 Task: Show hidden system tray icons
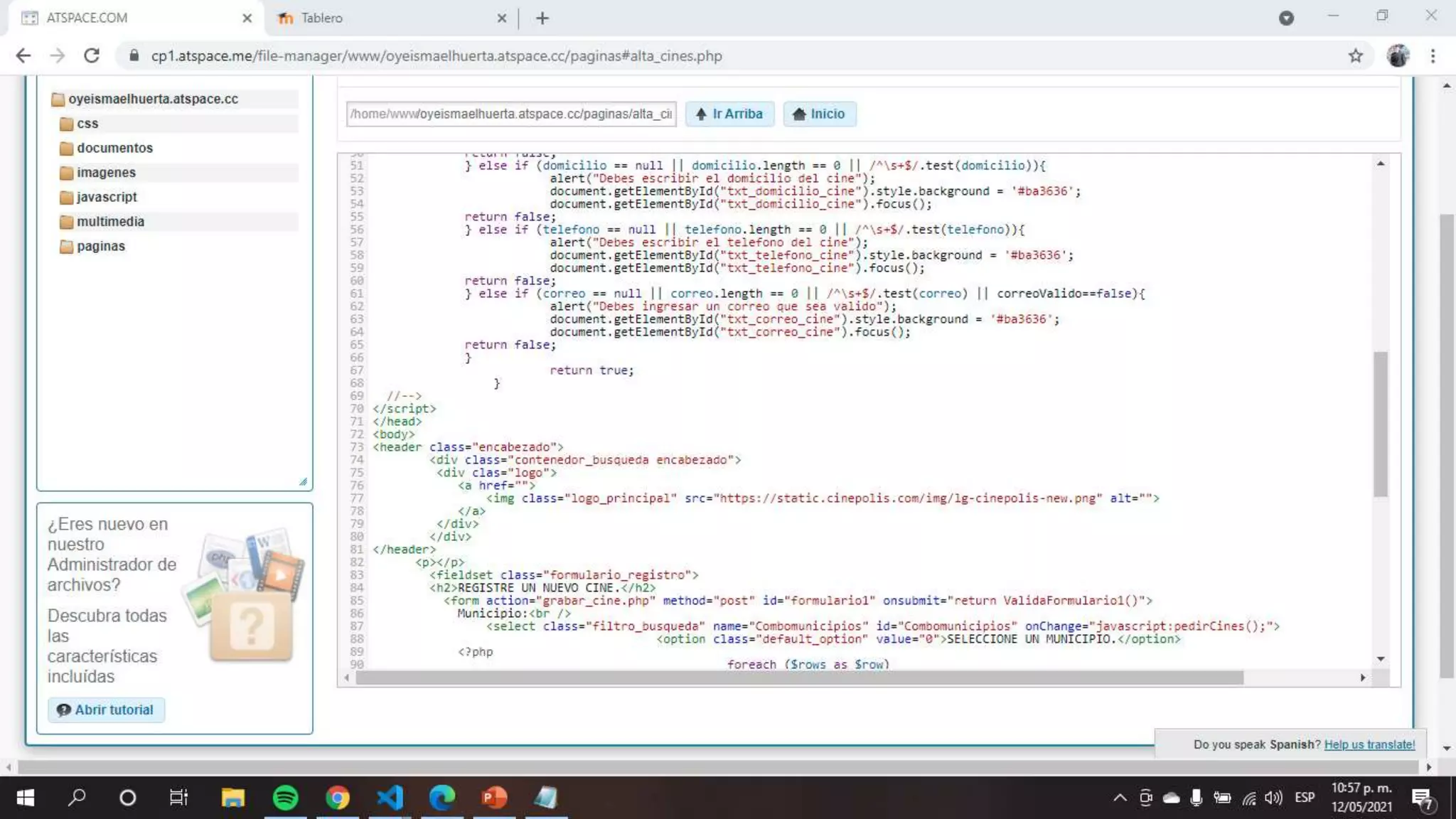1119,798
